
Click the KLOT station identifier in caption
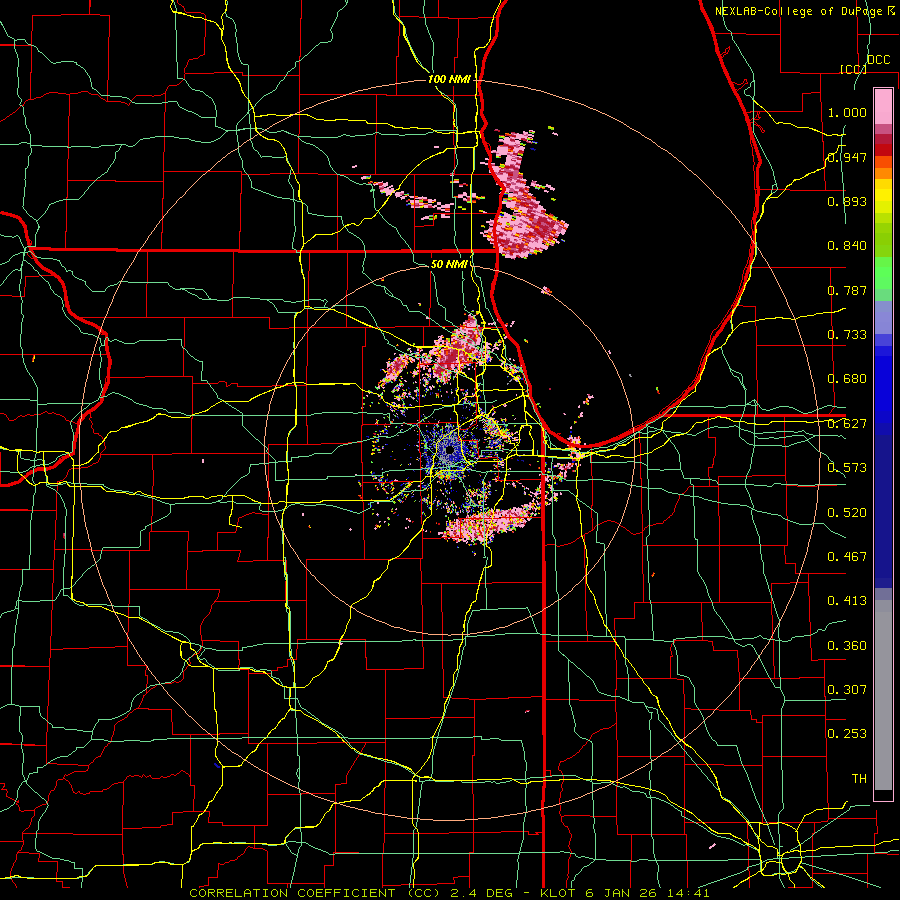tap(560, 893)
